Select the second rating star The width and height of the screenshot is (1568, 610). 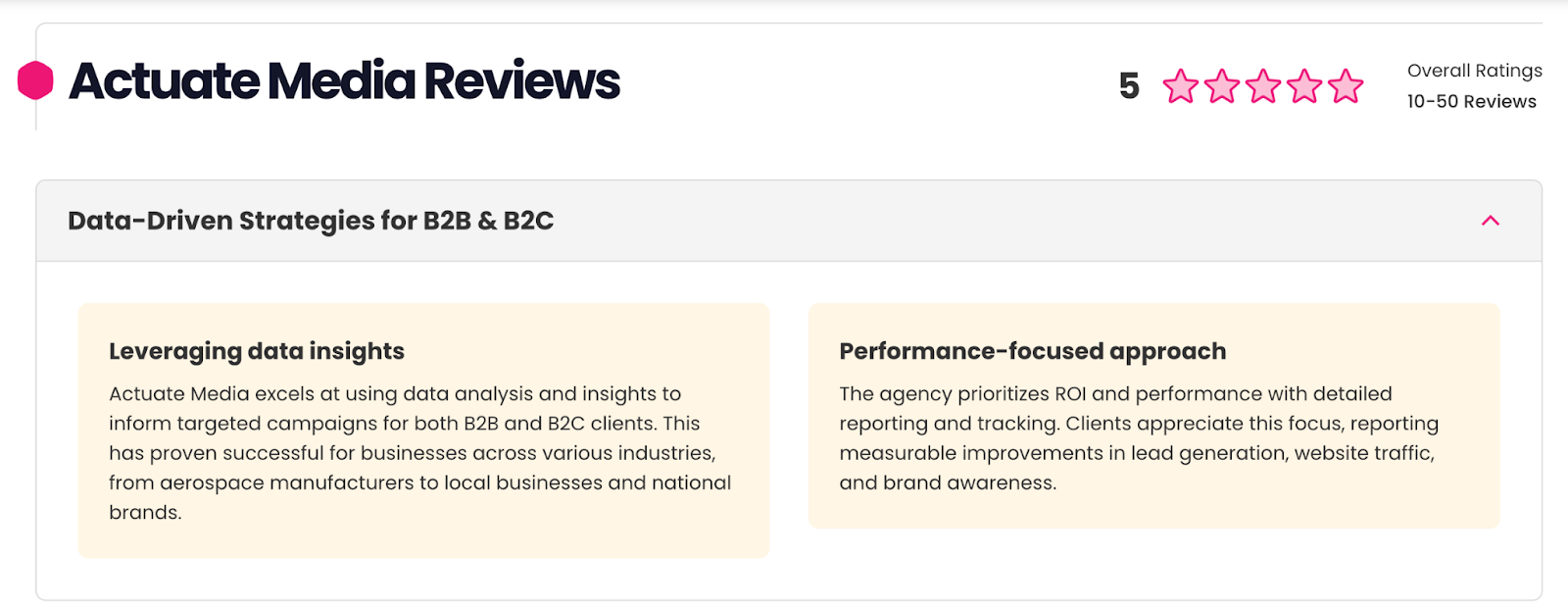point(1221,86)
